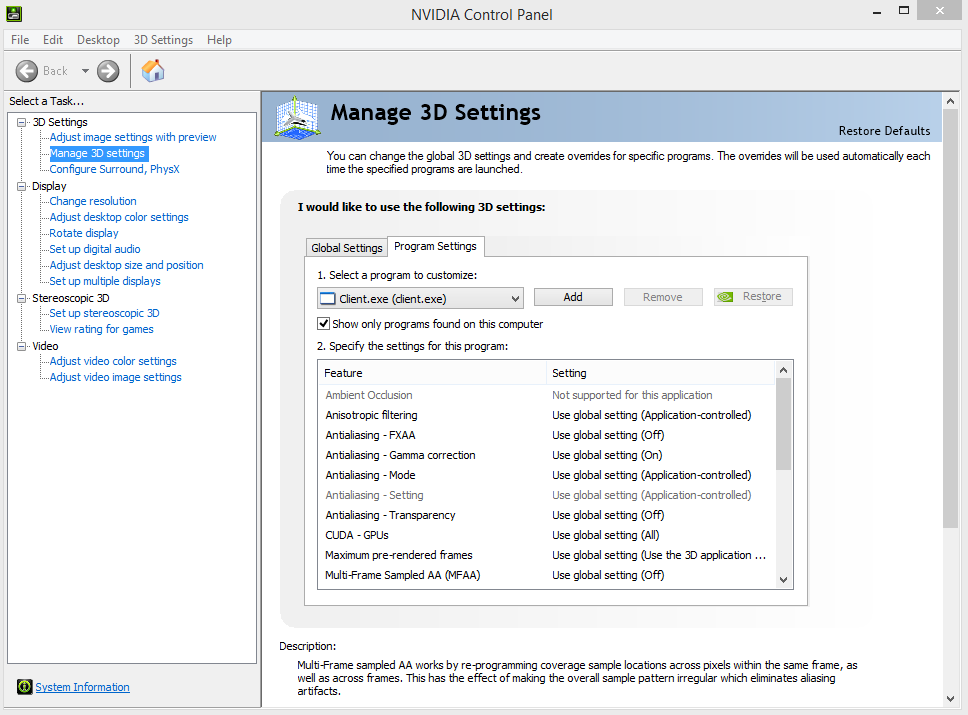
Task: Toggle Show only programs found checkbox
Action: click(x=324, y=324)
